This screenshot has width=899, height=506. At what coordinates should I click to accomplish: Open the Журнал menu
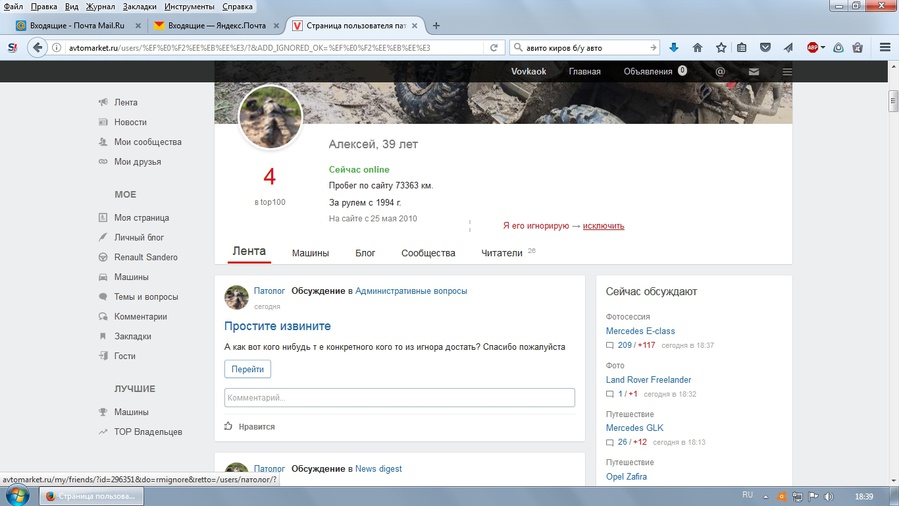click(100, 6)
